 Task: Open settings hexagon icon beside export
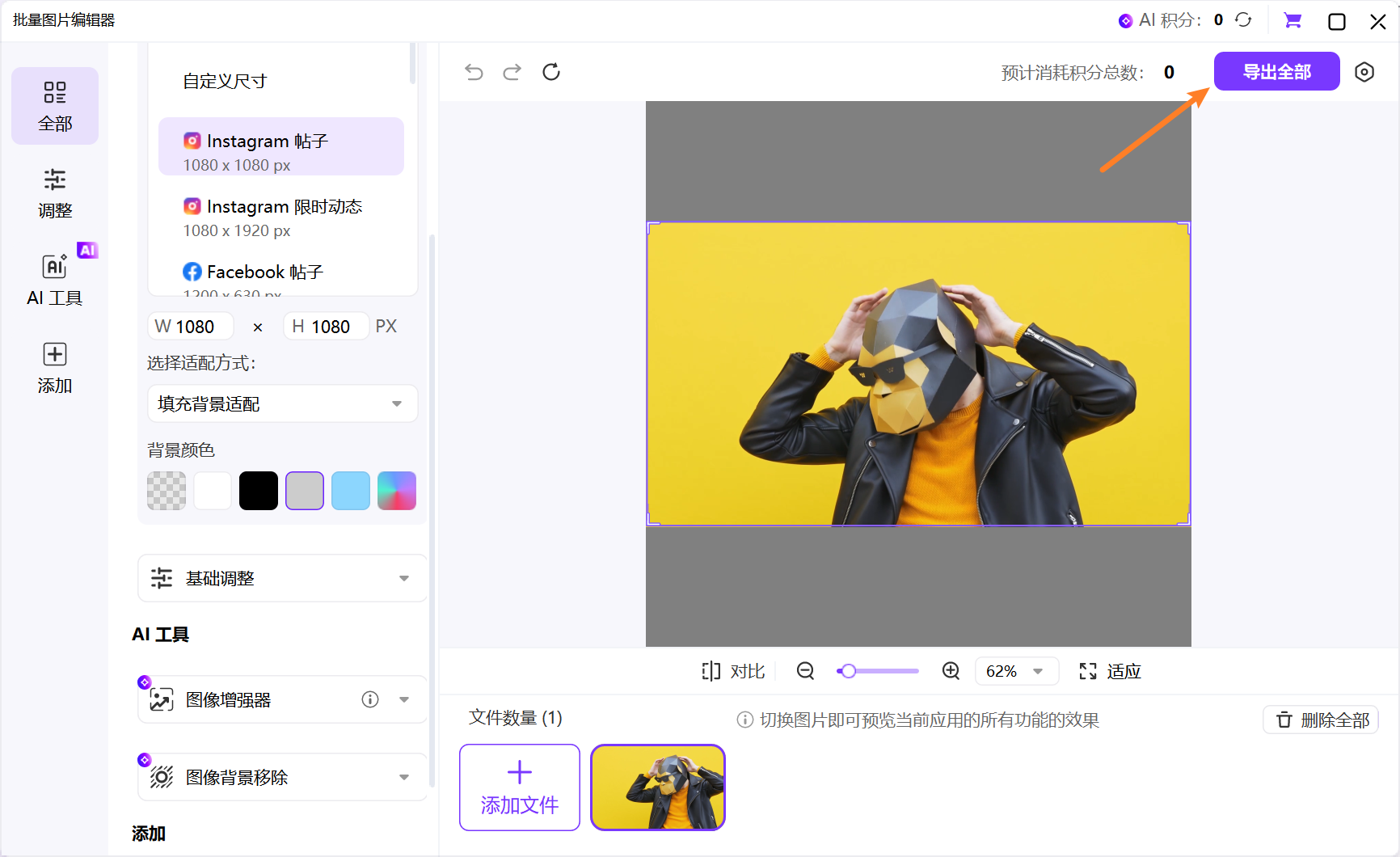[x=1364, y=72]
